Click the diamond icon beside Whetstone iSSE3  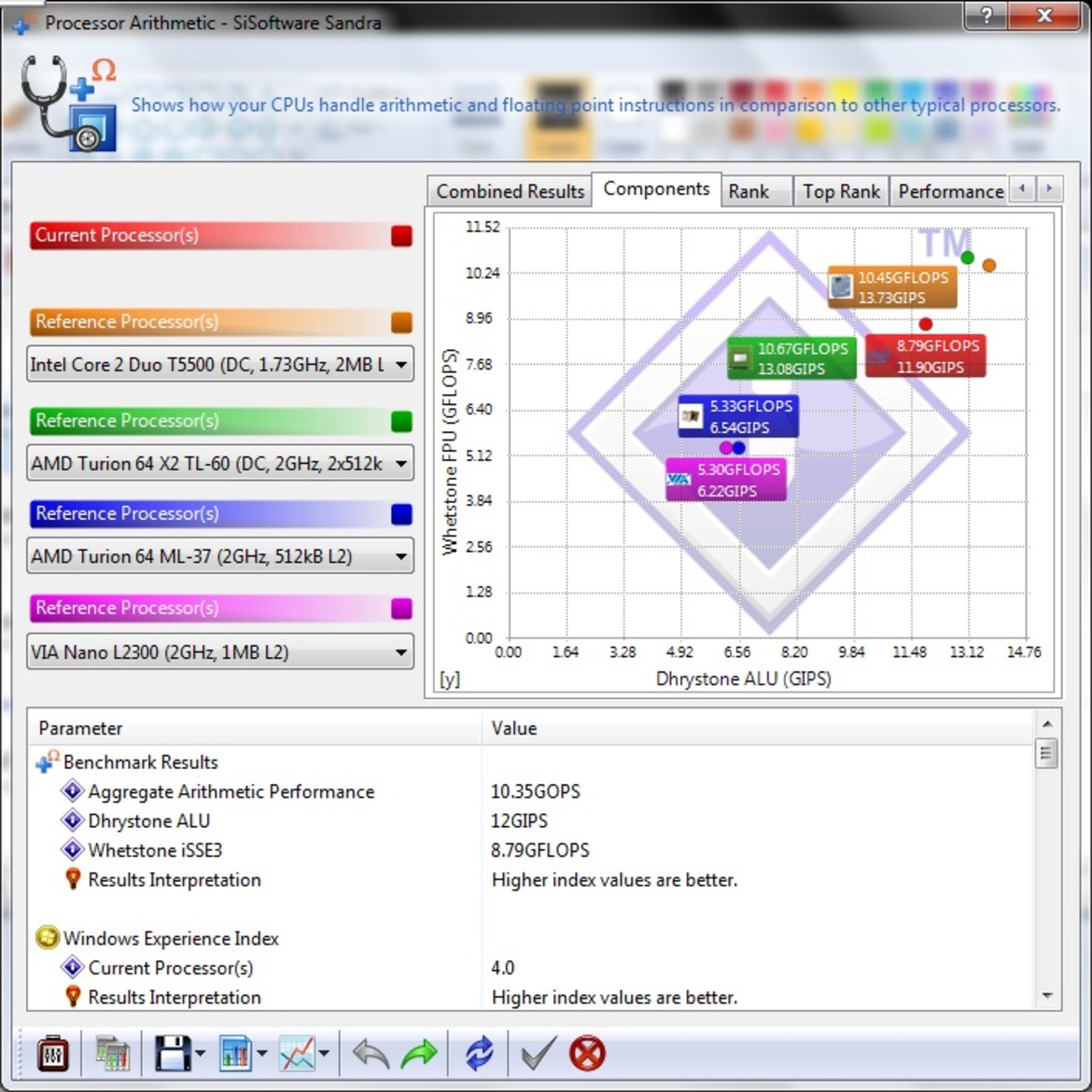click(x=73, y=849)
